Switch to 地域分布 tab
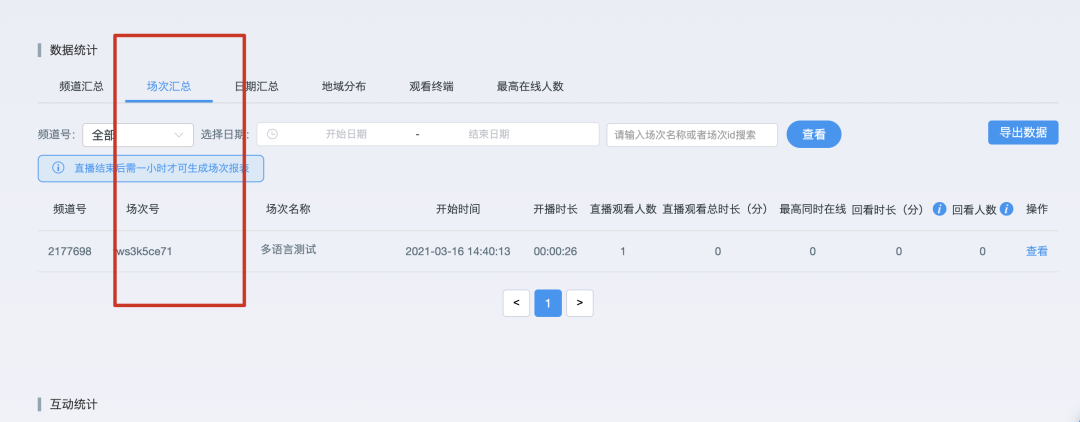Image resolution: width=1080 pixels, height=422 pixels. click(x=344, y=86)
